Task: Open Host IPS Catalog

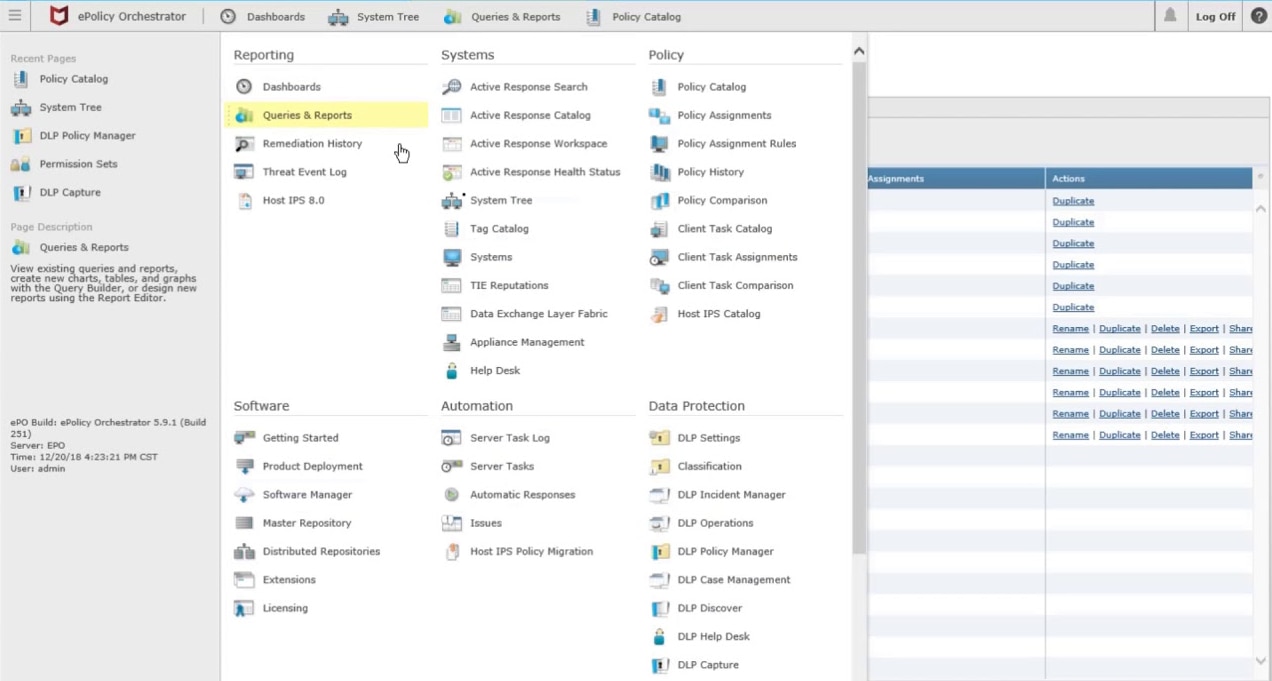Action: coord(718,313)
